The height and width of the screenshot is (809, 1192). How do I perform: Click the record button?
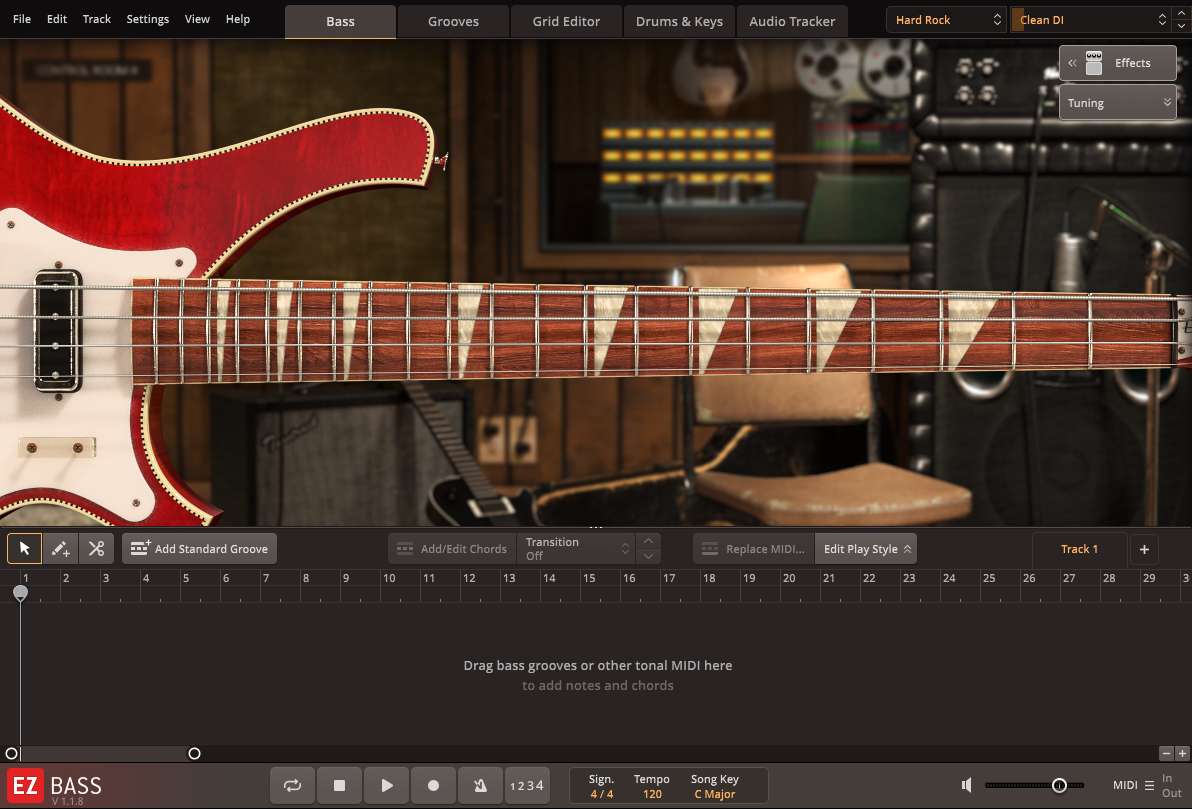[x=433, y=785]
